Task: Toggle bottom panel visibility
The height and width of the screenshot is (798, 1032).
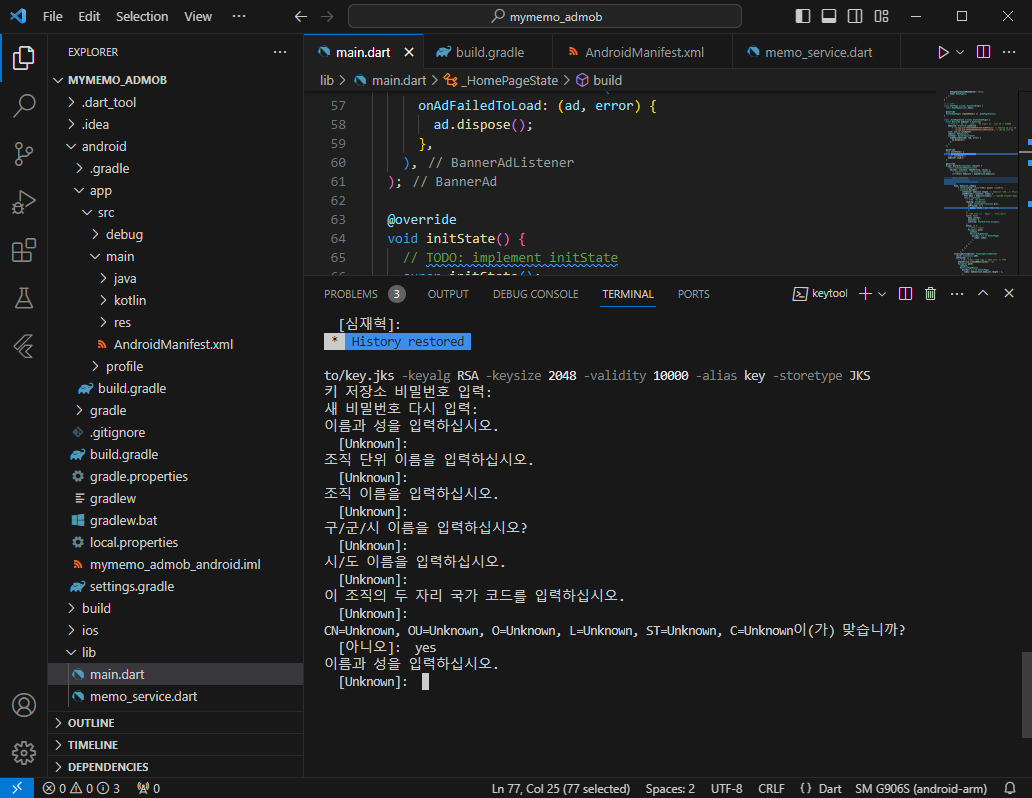Action: (x=829, y=16)
